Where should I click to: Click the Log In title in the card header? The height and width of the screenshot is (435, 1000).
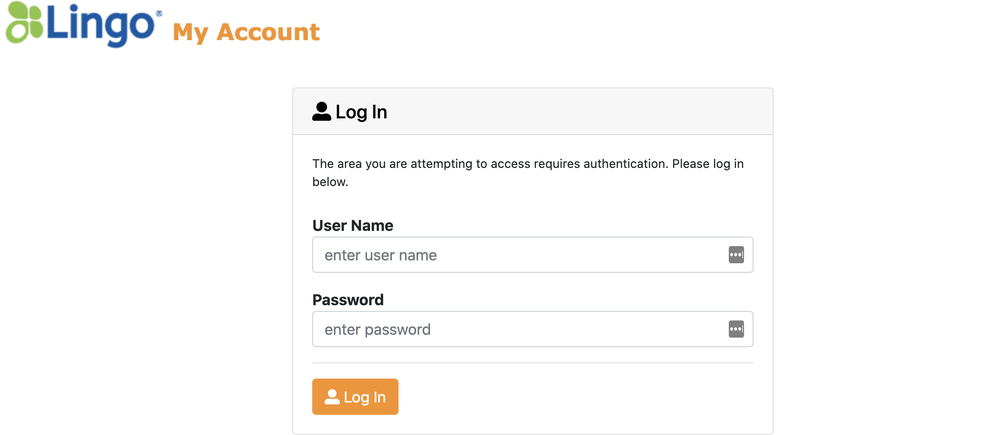coord(362,112)
